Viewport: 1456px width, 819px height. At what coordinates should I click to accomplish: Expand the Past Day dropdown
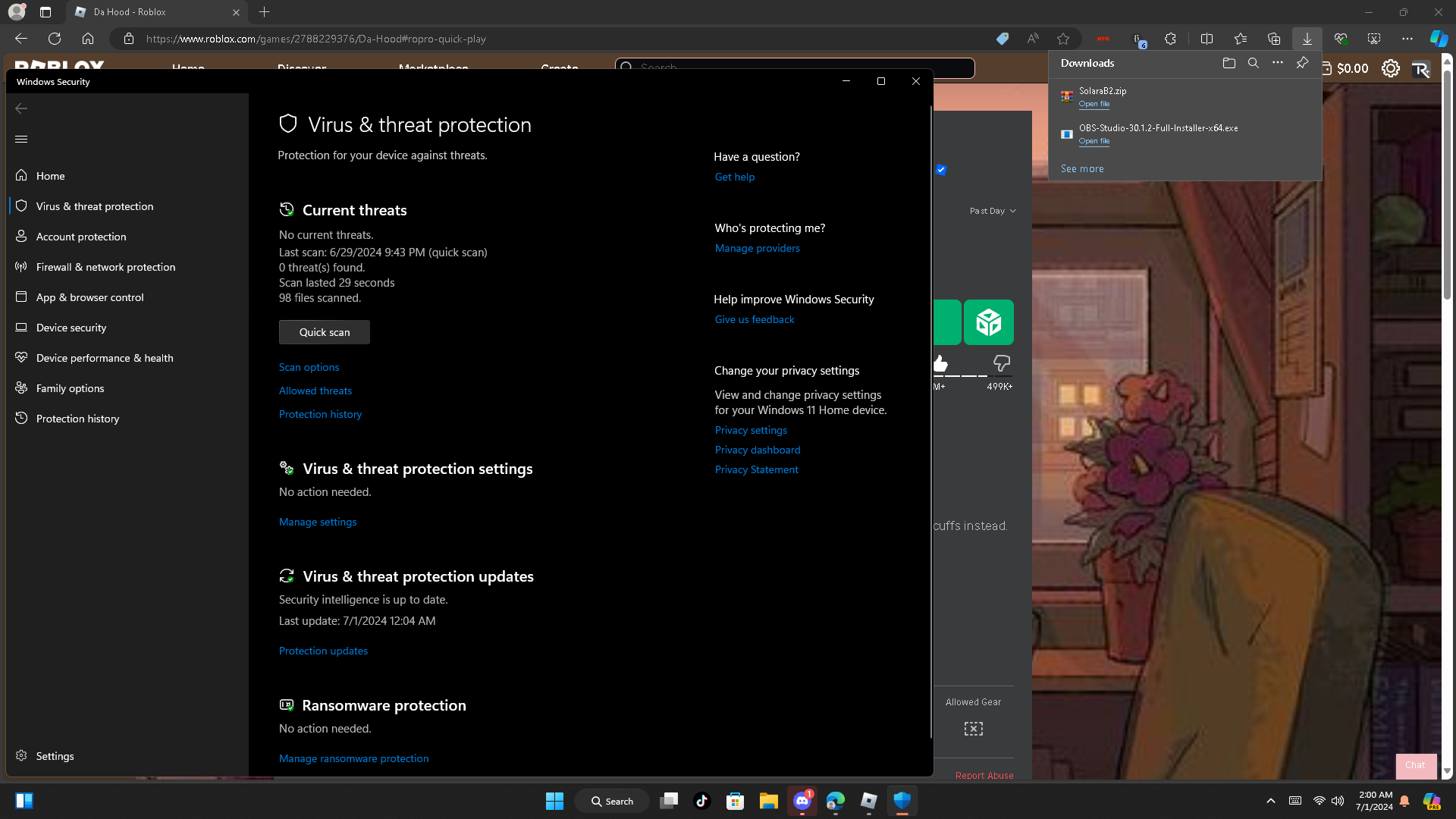(993, 211)
